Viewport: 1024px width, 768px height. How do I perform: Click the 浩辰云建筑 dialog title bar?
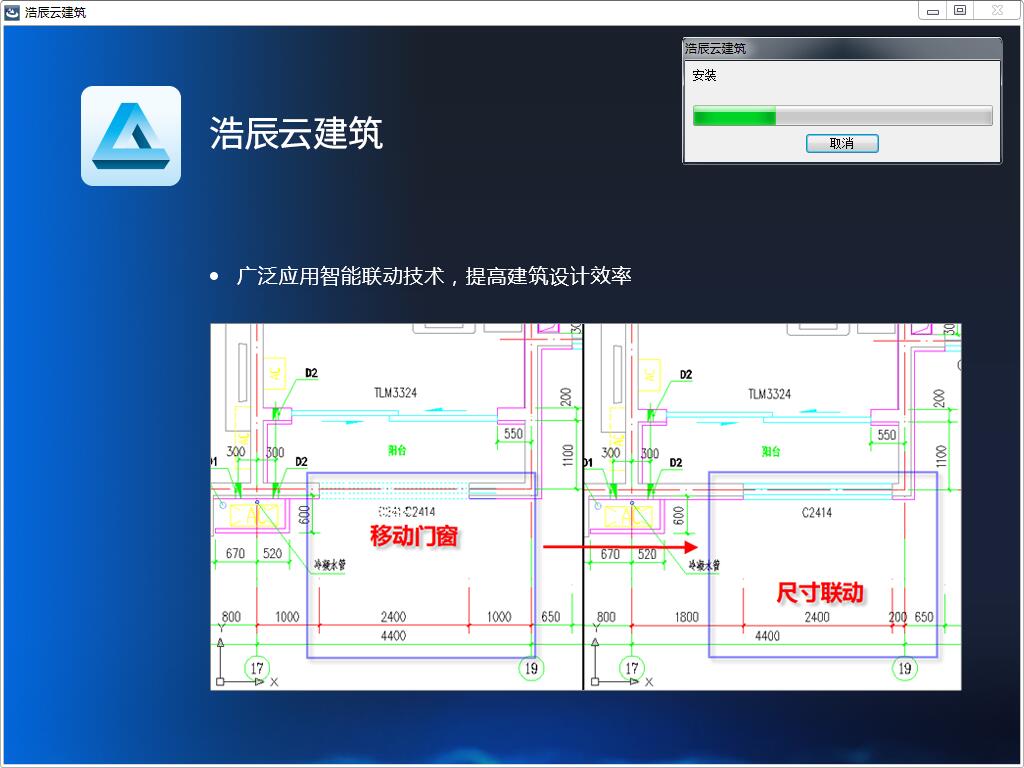[842, 48]
